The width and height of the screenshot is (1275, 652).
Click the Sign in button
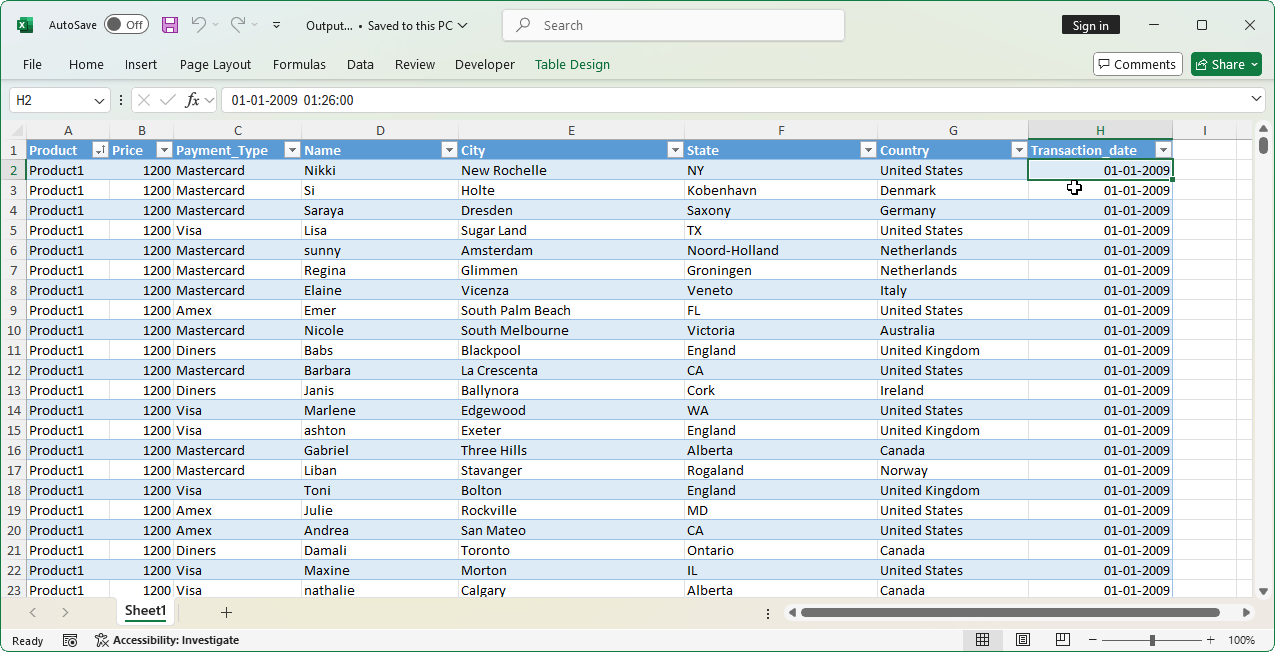(1090, 25)
